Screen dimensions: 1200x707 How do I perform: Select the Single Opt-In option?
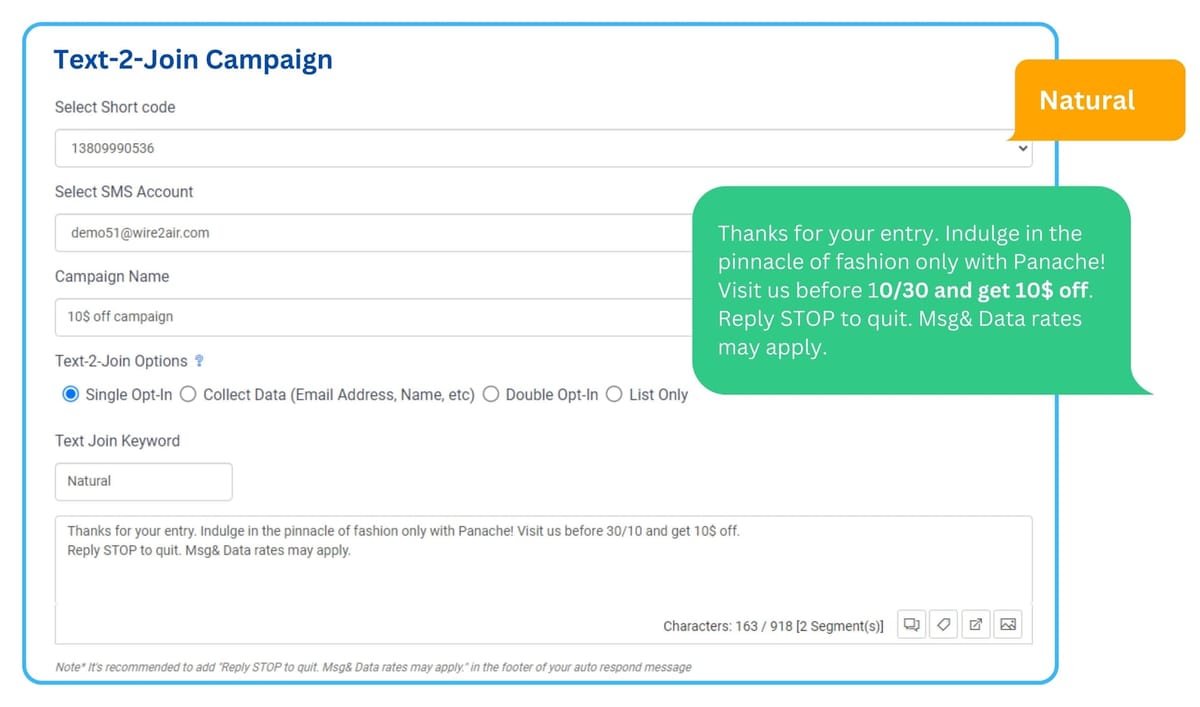pos(70,394)
